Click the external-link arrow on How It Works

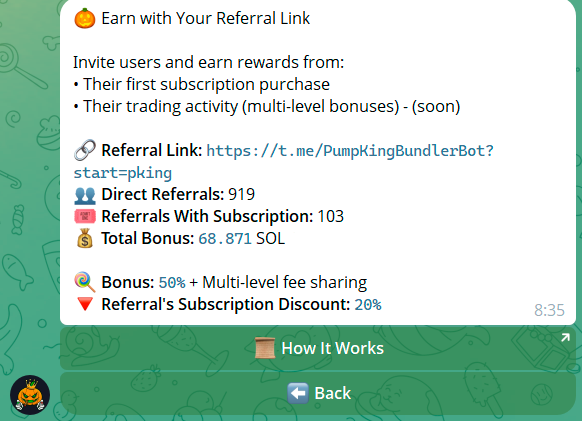coord(565,337)
